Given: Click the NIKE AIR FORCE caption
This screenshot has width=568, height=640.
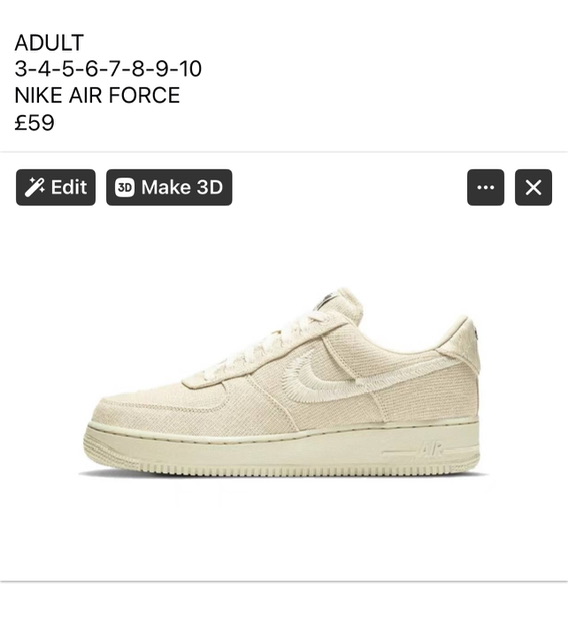Looking at the screenshot, I should click(x=97, y=95).
